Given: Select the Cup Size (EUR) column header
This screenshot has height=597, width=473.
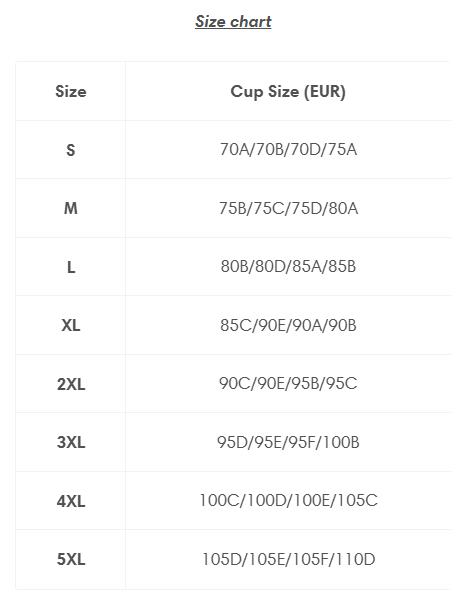Looking at the screenshot, I should [x=288, y=91].
